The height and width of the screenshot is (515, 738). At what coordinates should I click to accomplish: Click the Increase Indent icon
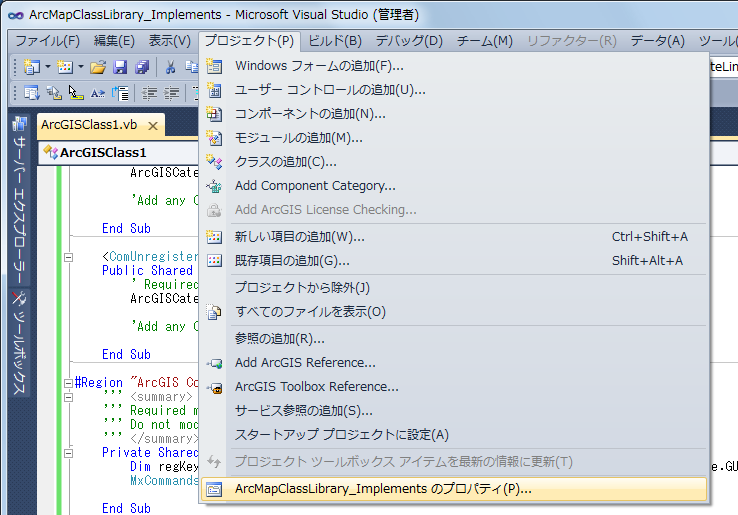pyautogui.click(x=171, y=93)
